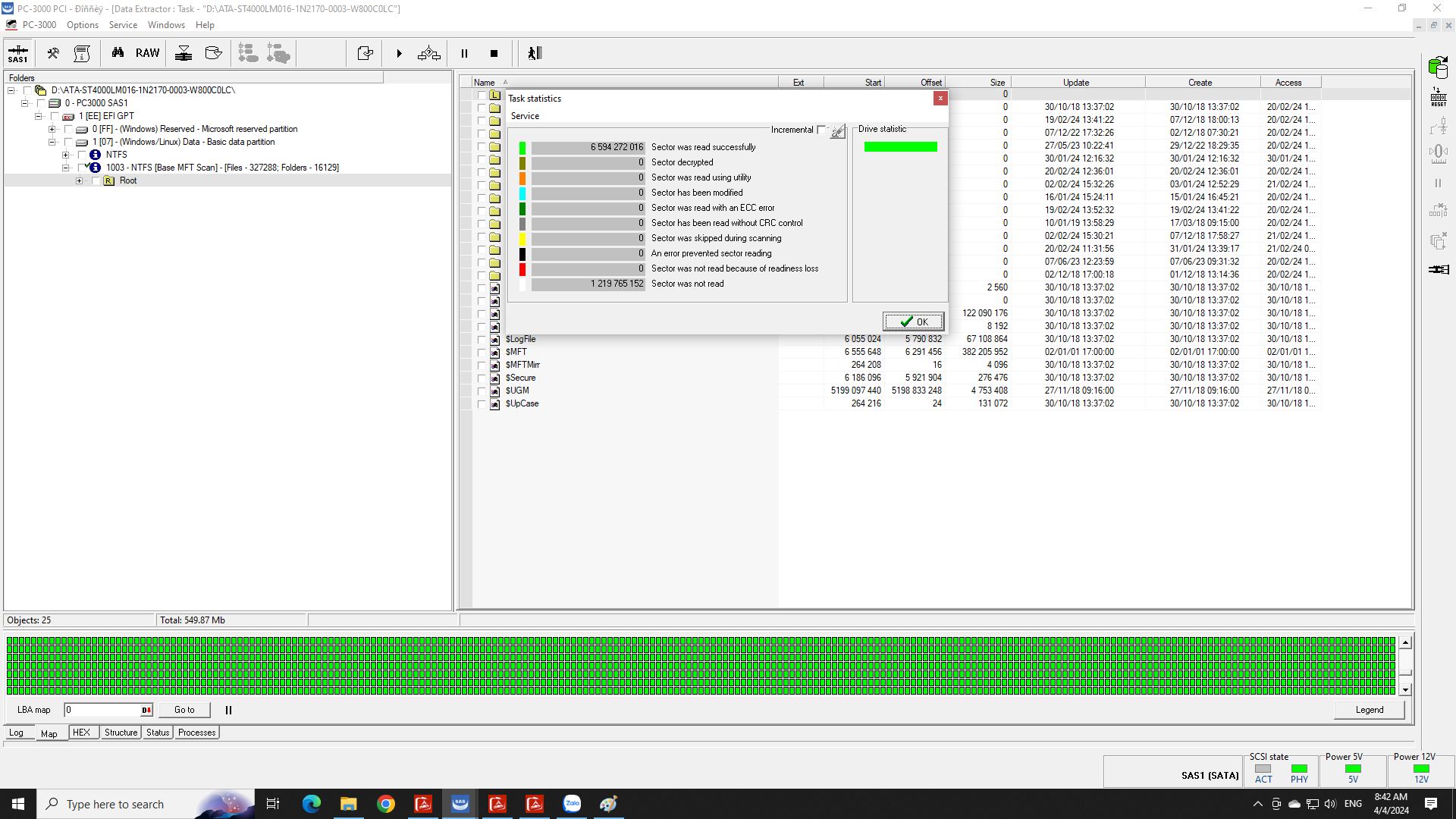Open the Legend button

1369,710
